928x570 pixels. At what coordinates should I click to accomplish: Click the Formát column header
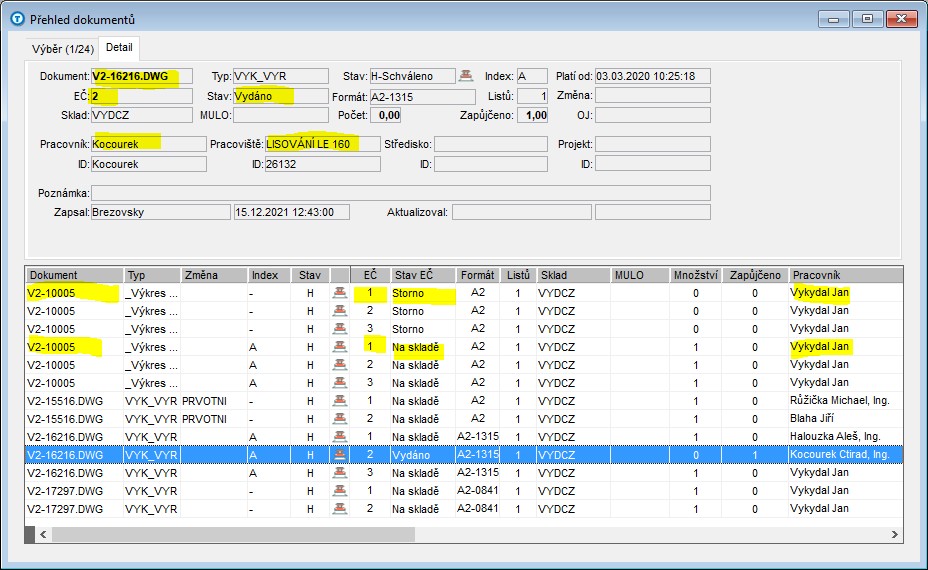coord(478,275)
